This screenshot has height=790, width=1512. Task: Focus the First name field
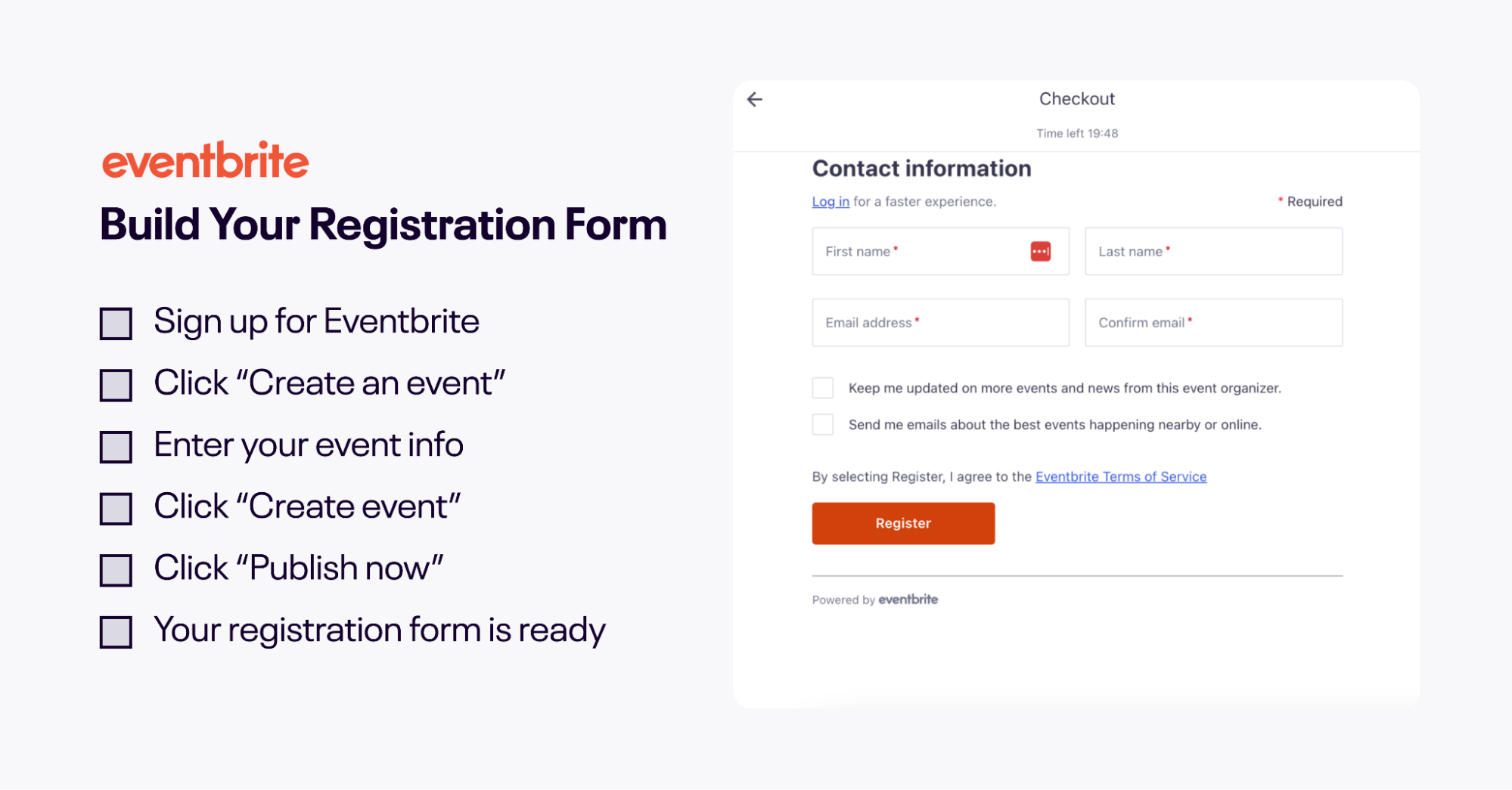pyautogui.click(x=919, y=252)
